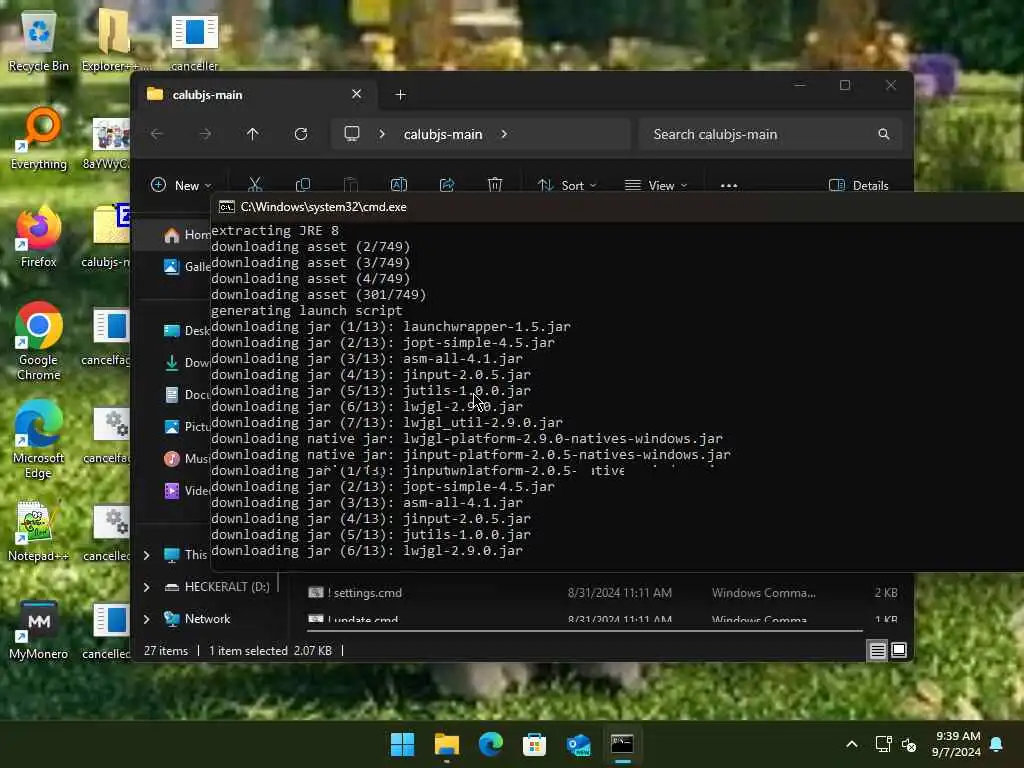Viewport: 1024px width, 768px height.
Task: Open Edge browser from the taskbar
Action: [x=490, y=744]
